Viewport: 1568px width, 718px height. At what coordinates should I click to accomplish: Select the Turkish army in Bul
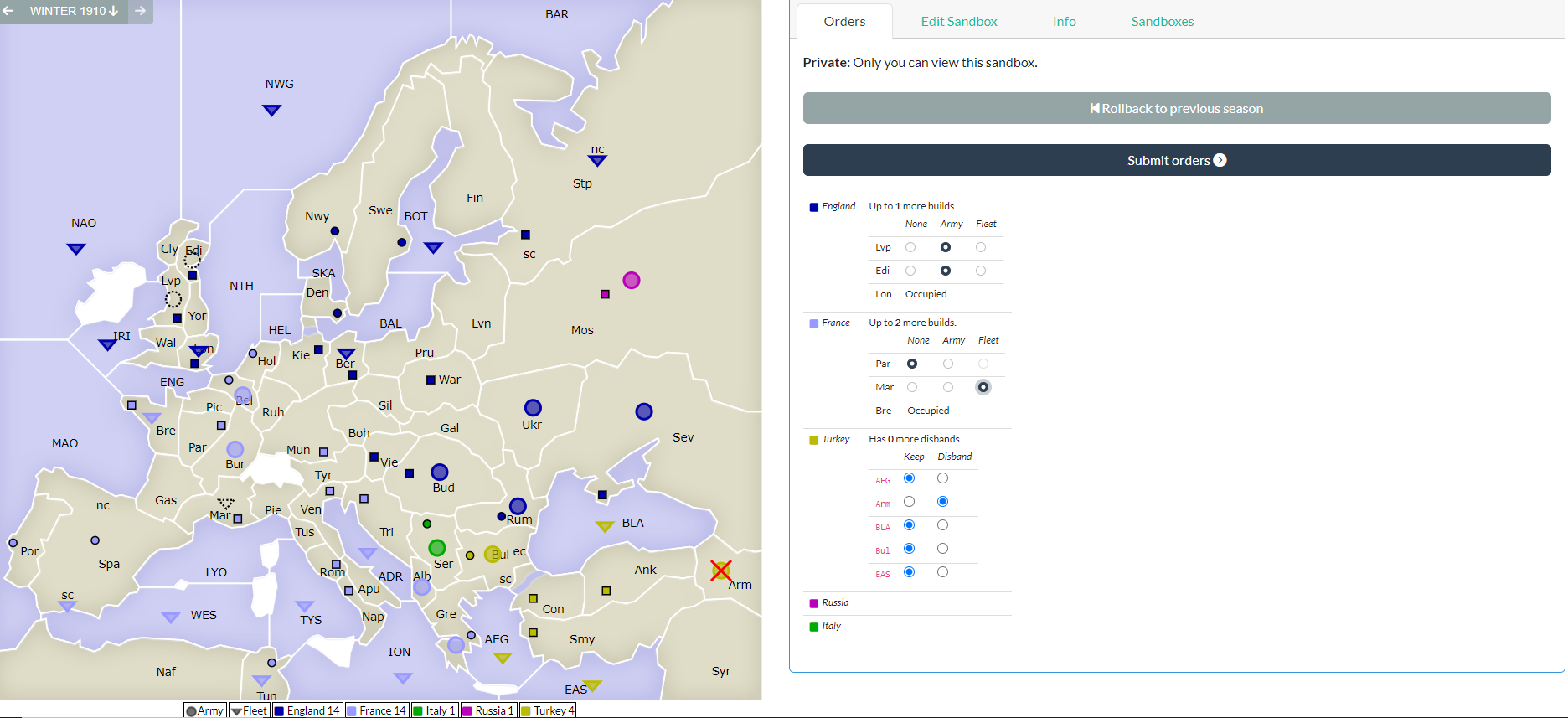click(x=493, y=554)
